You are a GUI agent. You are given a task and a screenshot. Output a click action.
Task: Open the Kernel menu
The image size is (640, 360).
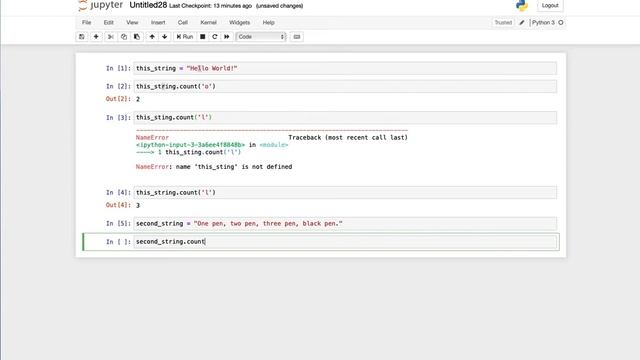pos(208,22)
